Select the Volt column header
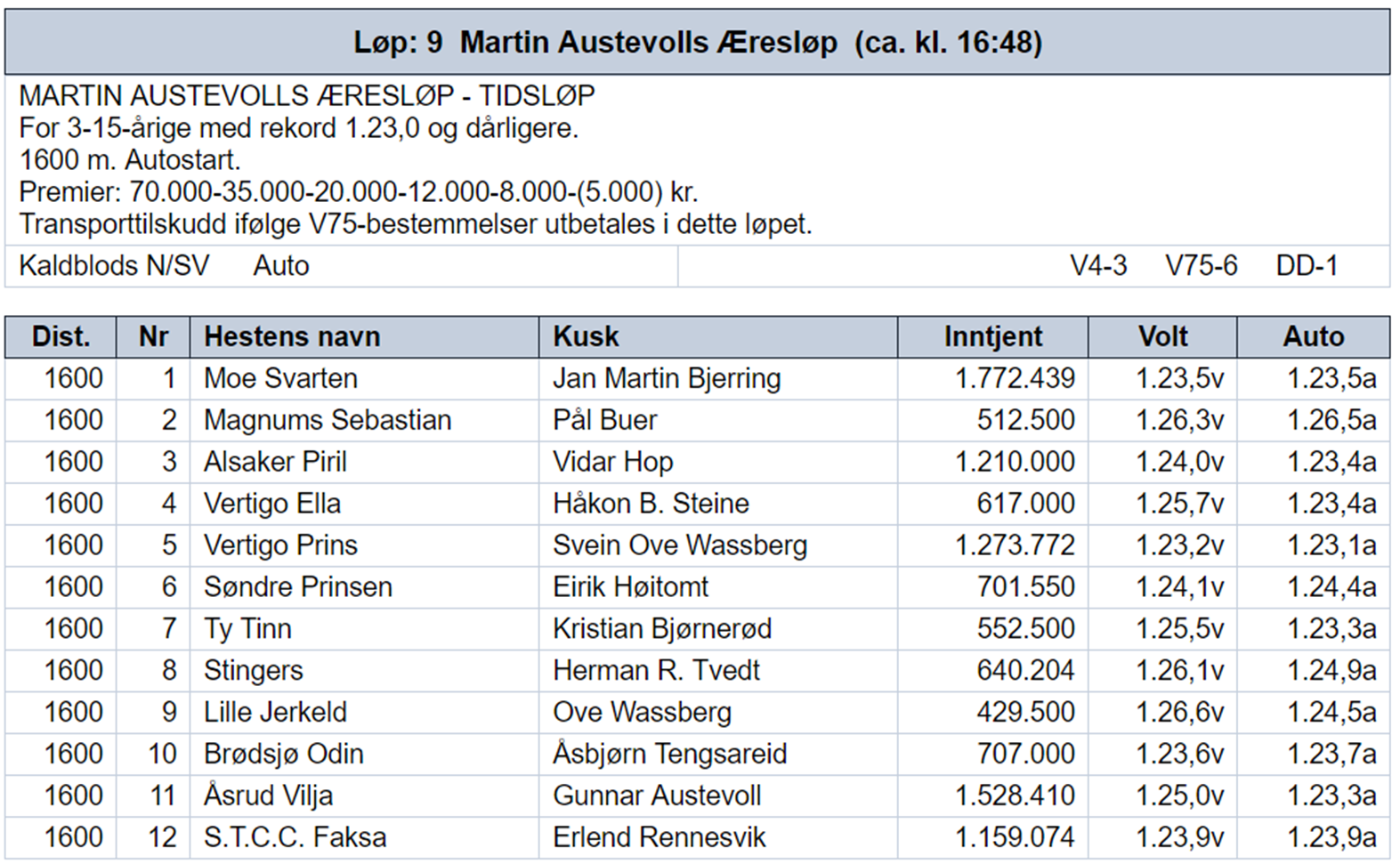The width and height of the screenshot is (1400, 864). pos(1162,336)
